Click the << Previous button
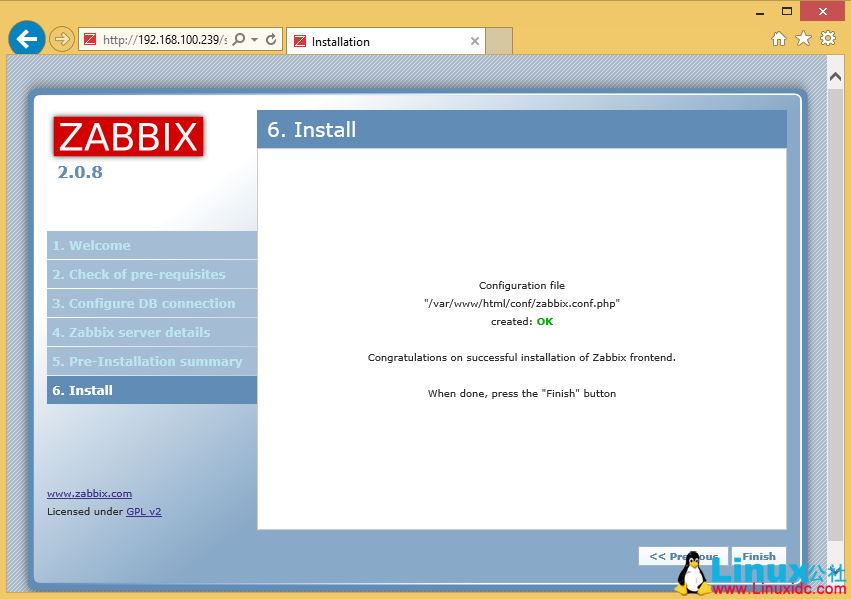The width and height of the screenshot is (851, 599). 683,555
